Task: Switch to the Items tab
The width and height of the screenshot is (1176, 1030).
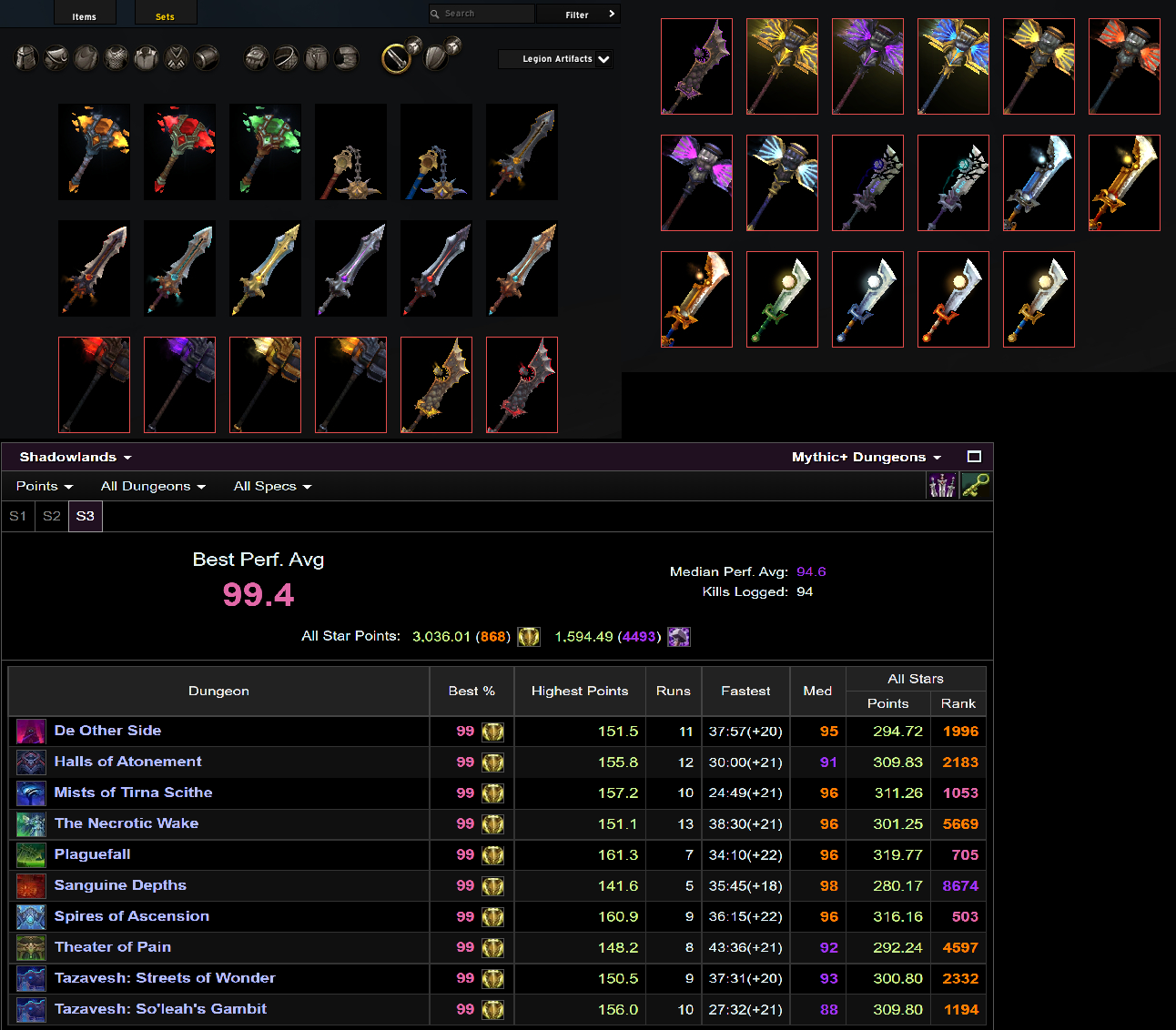Action: click(85, 14)
